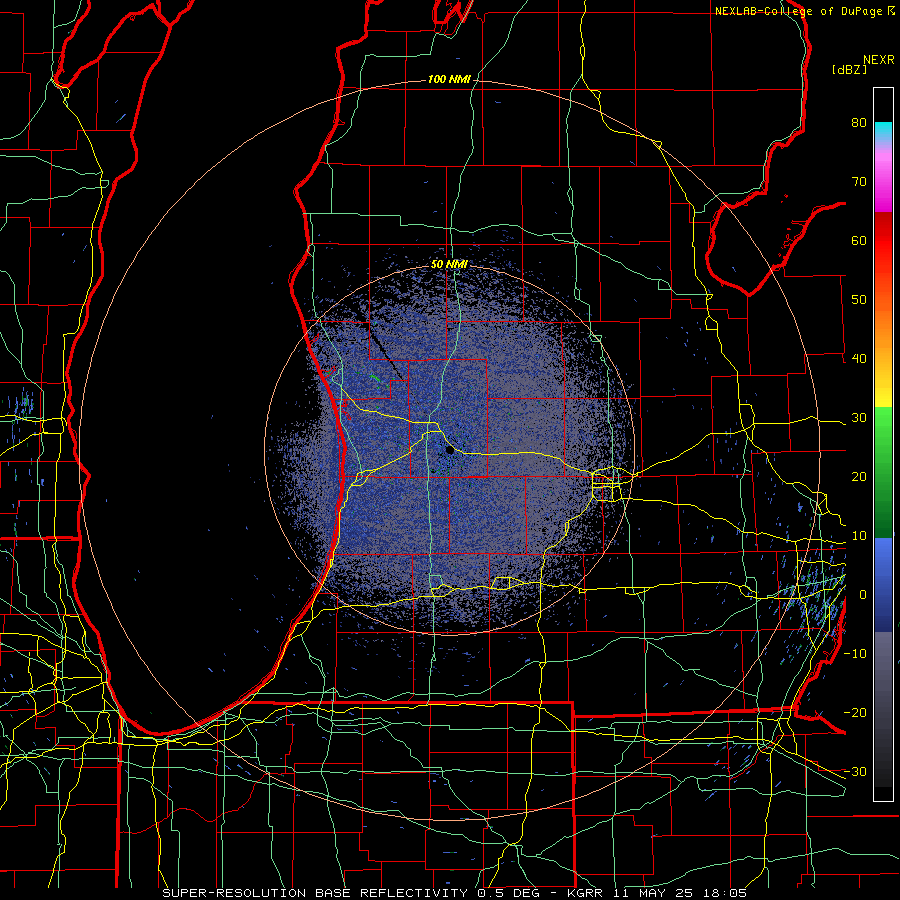Click the KGRR radar site black dot

(449, 451)
